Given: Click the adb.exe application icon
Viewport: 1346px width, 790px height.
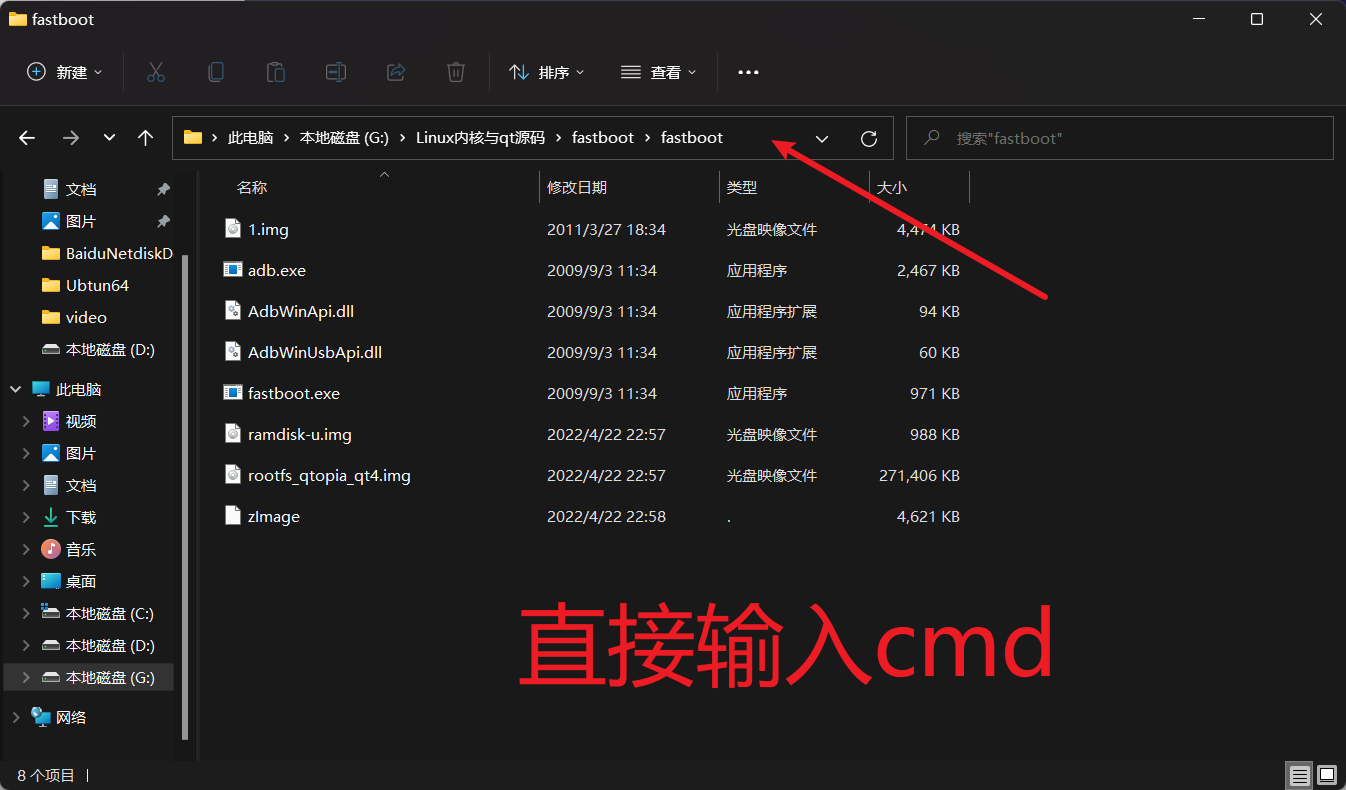Looking at the screenshot, I should click(232, 270).
